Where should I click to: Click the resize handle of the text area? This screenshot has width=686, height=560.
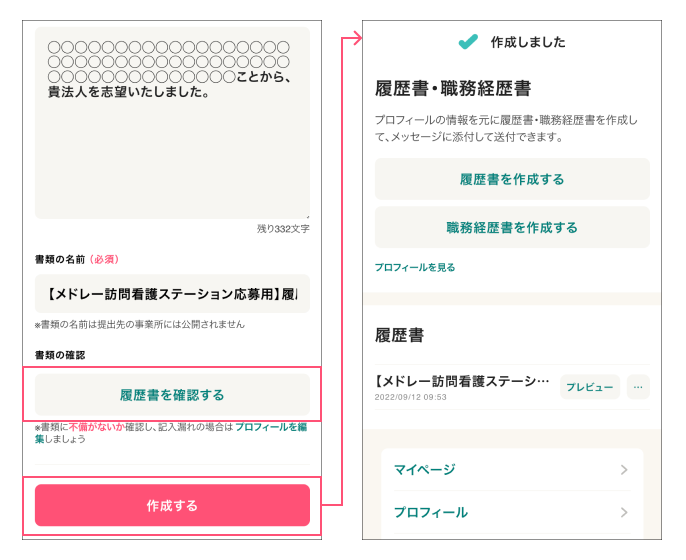pyautogui.click(x=308, y=216)
